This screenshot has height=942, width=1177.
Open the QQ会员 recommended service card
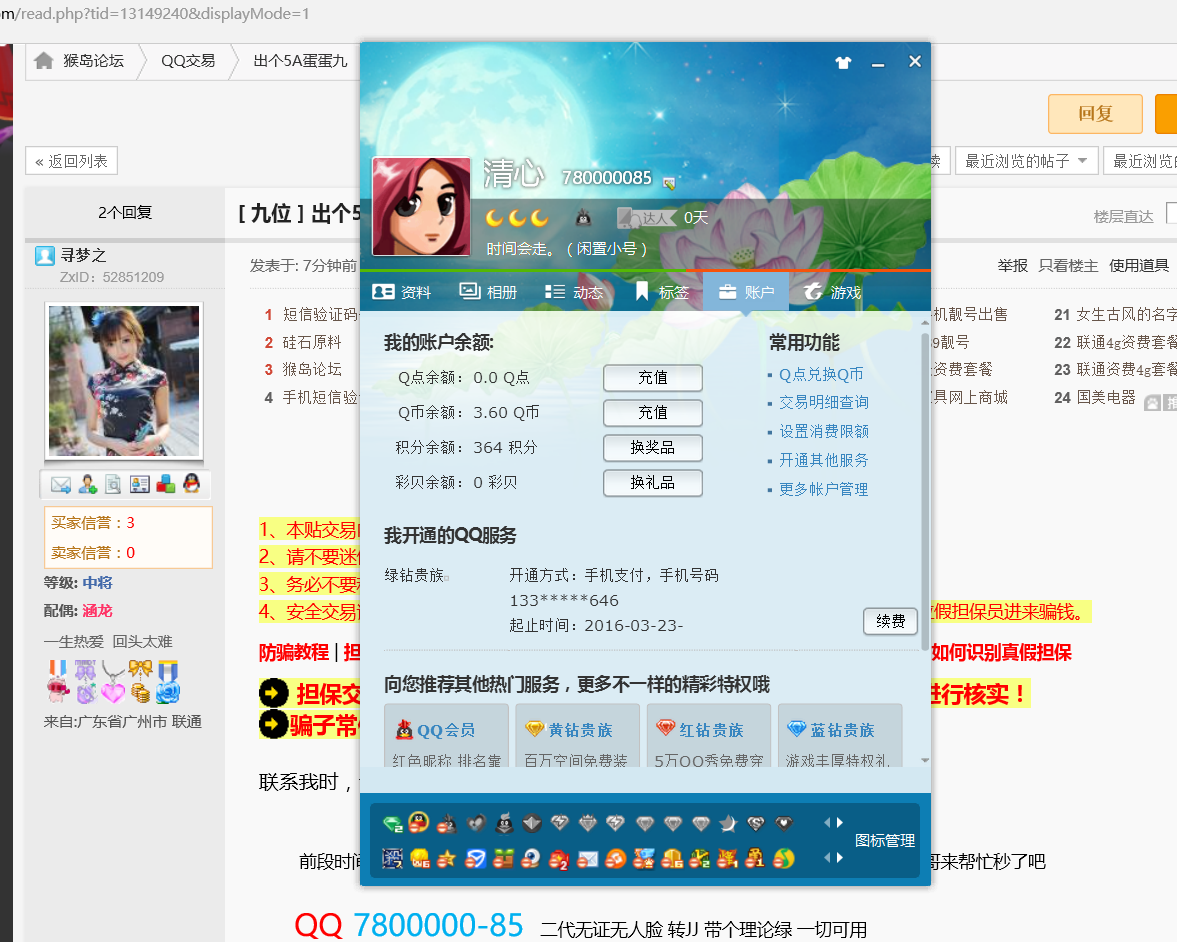click(447, 736)
